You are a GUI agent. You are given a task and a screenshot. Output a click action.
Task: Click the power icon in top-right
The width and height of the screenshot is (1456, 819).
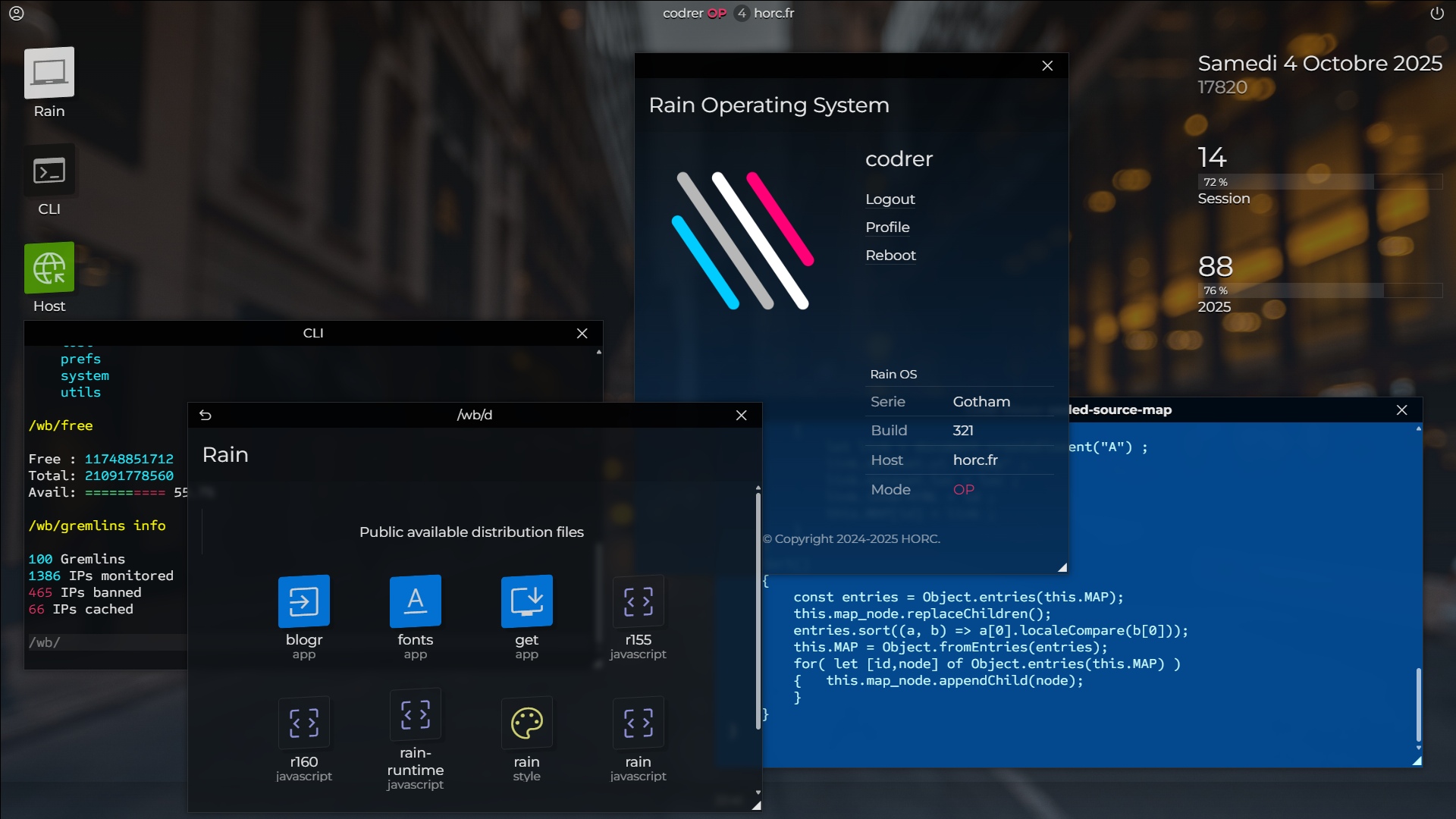click(1436, 13)
